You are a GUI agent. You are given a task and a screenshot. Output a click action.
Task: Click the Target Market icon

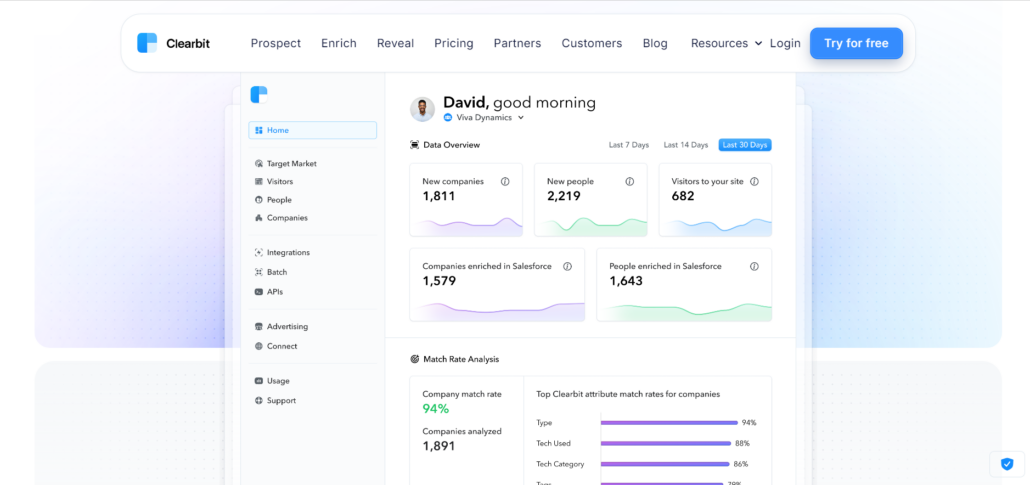coord(259,164)
